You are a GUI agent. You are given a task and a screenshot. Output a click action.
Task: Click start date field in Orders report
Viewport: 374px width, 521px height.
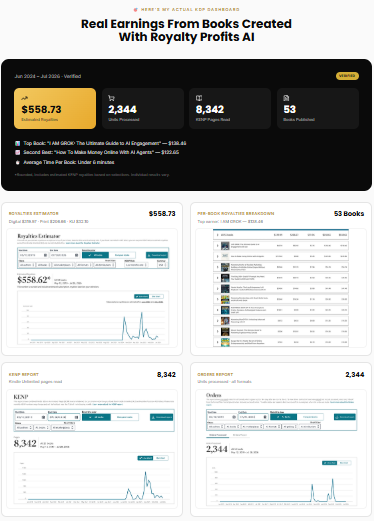click(222, 417)
